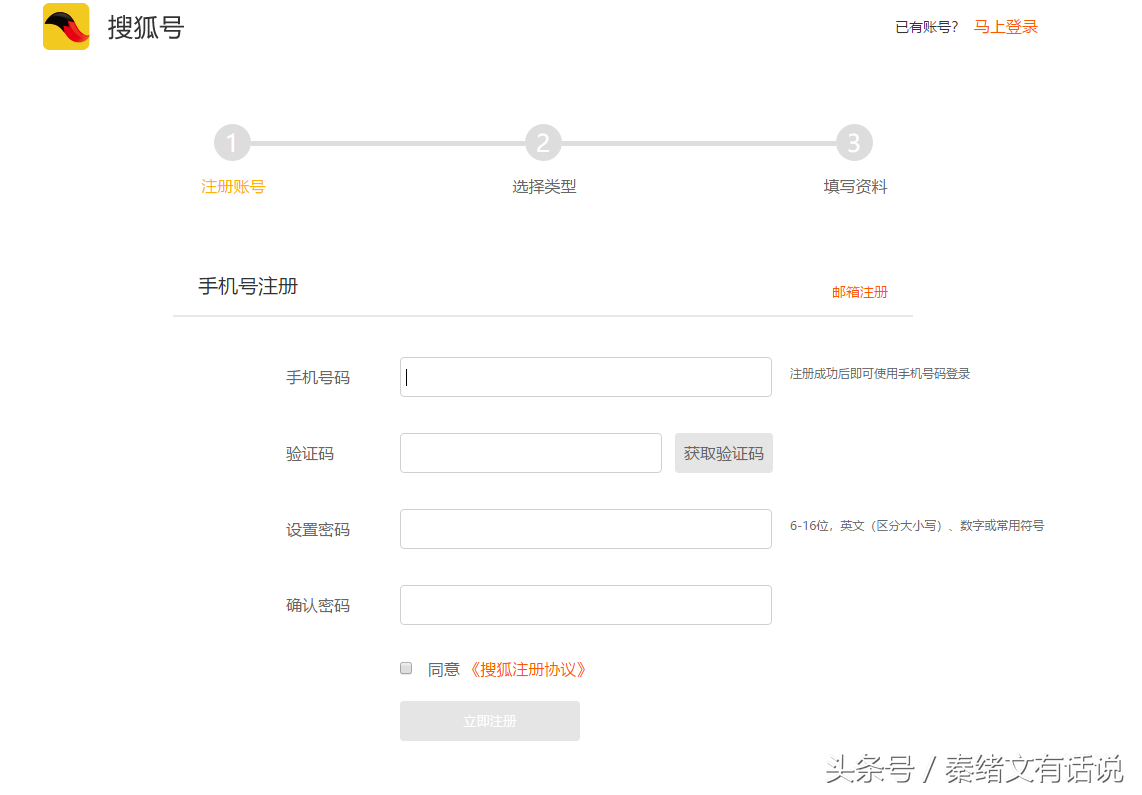Click the step 1 circle
Screen dimensions: 1142x795
coord(232,143)
